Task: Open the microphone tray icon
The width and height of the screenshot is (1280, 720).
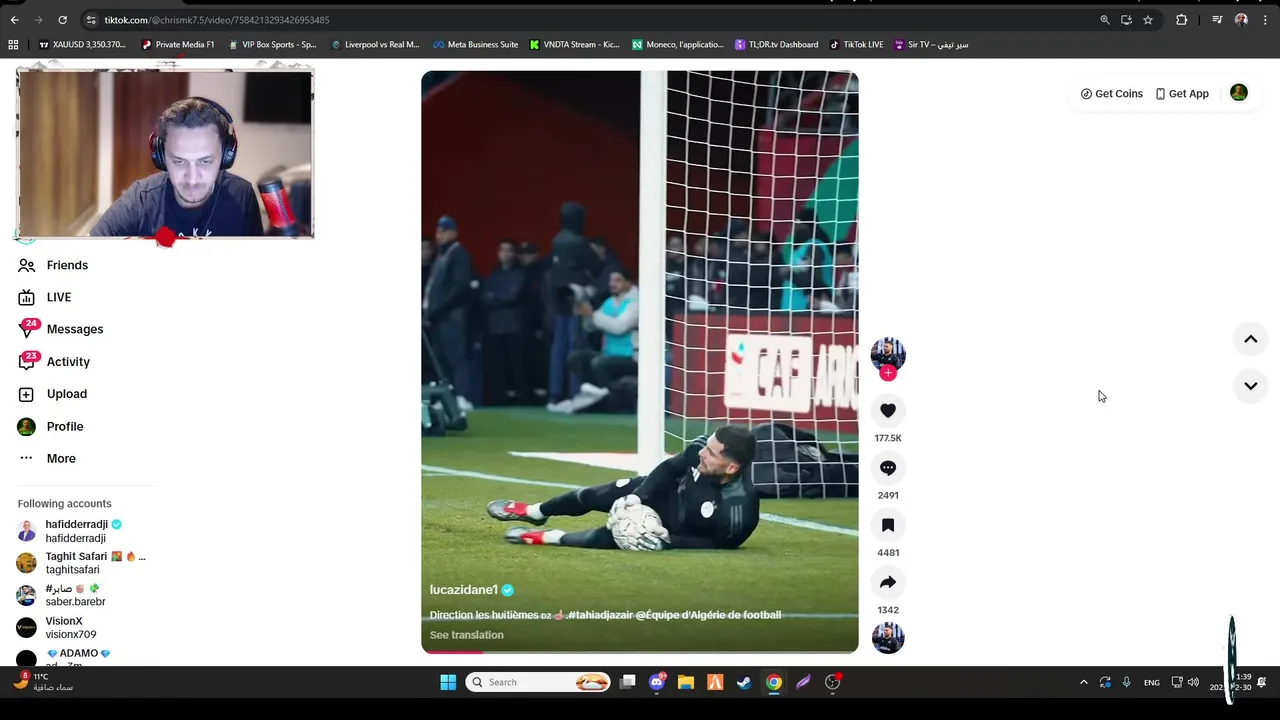Action: point(1126,682)
